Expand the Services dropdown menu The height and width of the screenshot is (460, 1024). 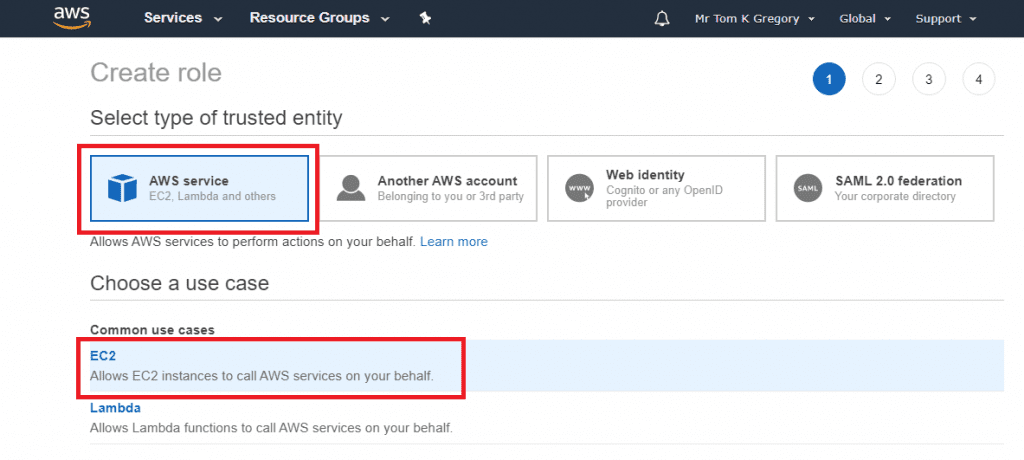tap(183, 18)
